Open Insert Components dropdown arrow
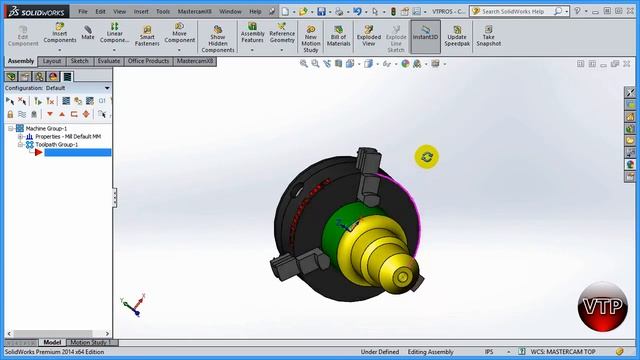The image size is (640, 360). coord(60,50)
